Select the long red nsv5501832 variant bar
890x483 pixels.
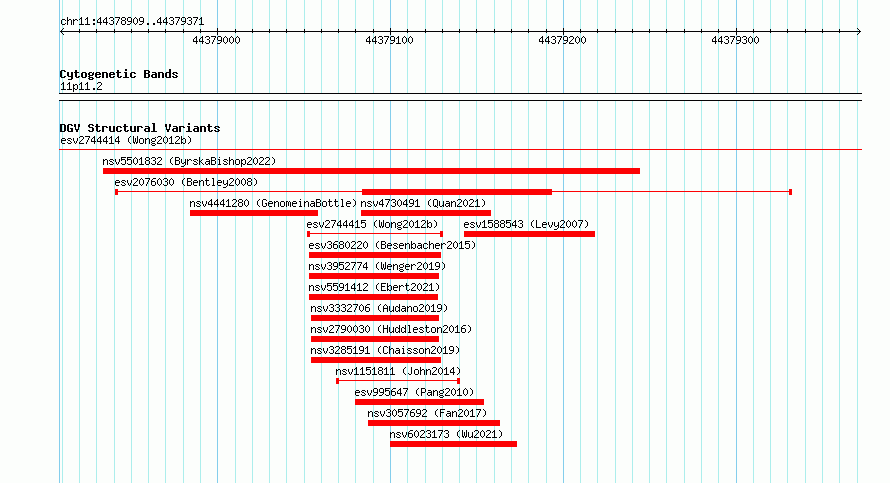(x=371, y=171)
